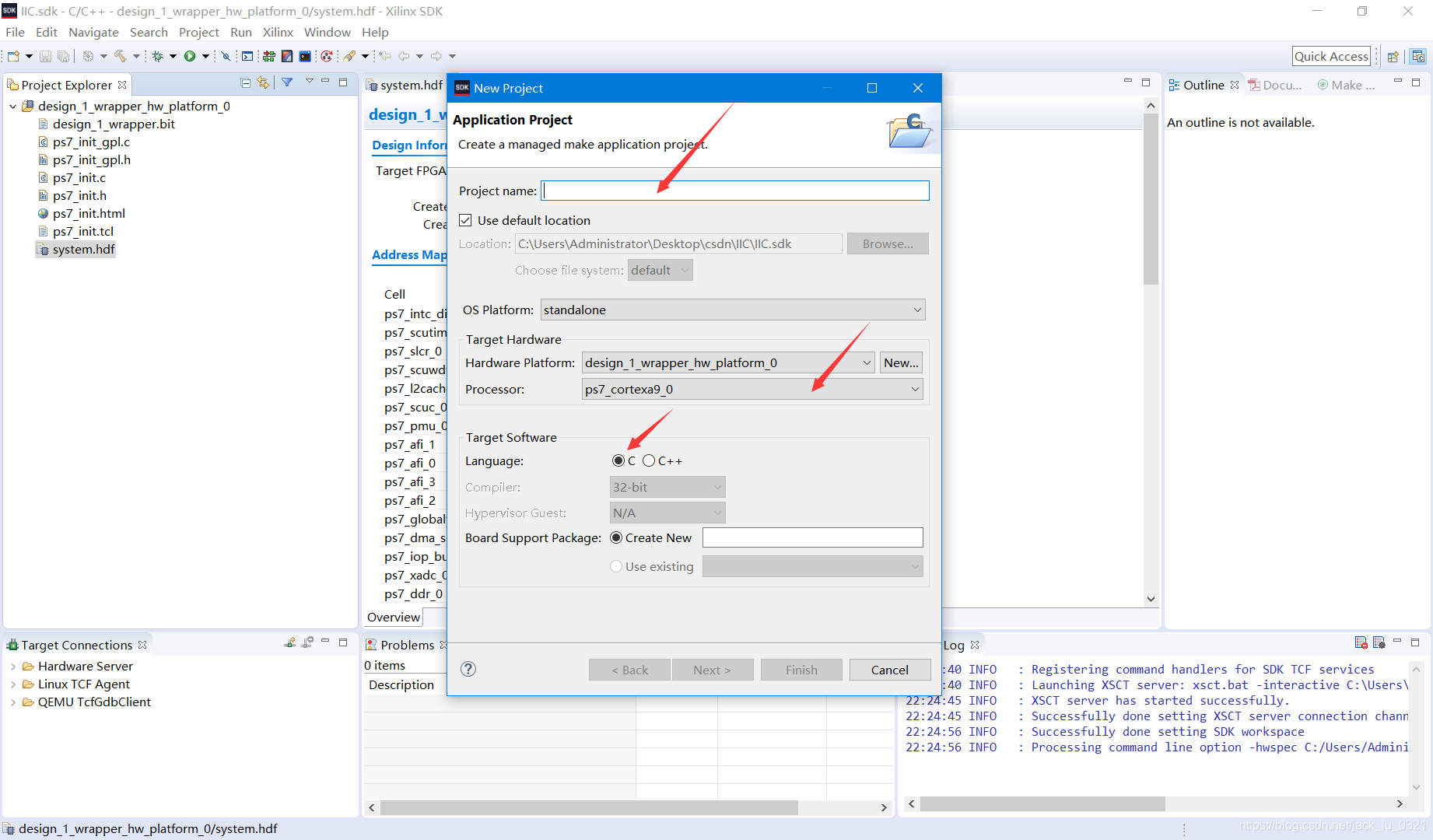Viewport: 1433px width, 840px height.
Task: Toggle the Use default location checkbox
Action: [465, 220]
